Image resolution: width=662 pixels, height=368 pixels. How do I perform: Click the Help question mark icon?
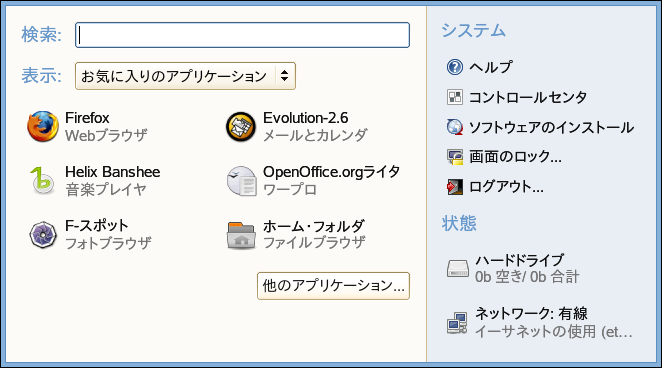pos(455,67)
